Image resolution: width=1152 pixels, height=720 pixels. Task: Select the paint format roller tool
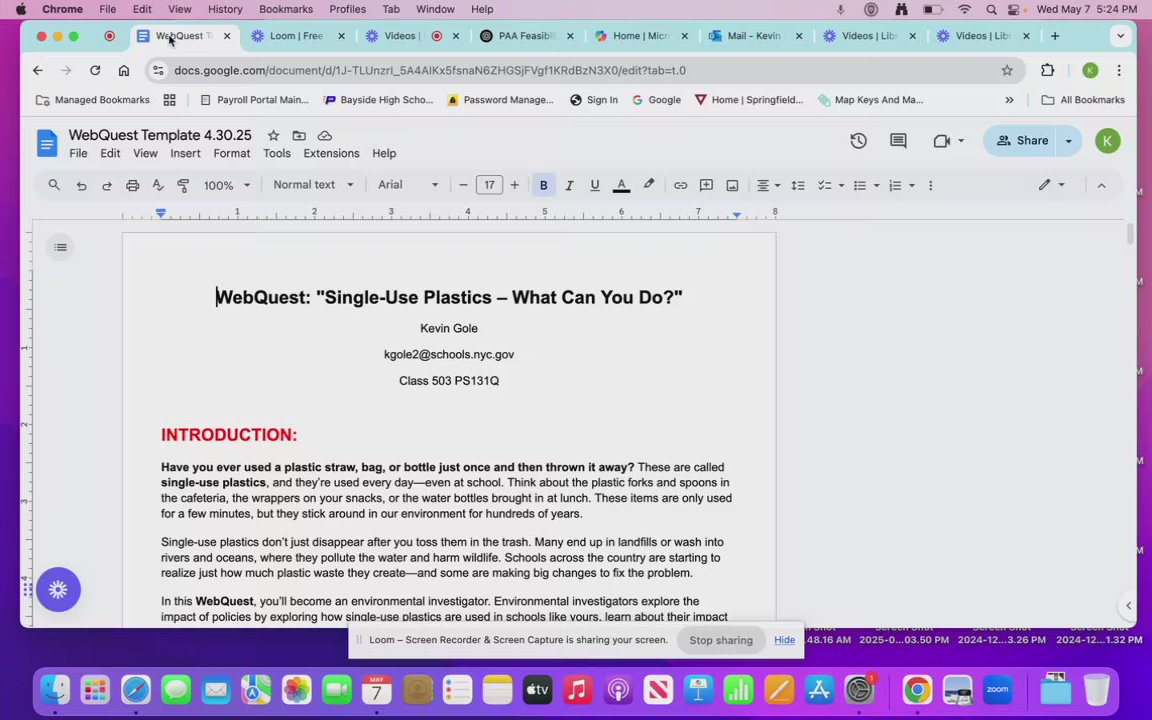click(x=184, y=185)
